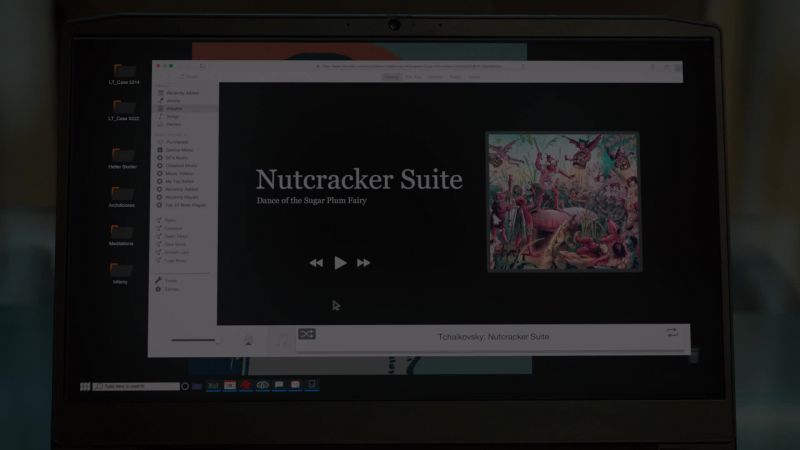Click the cloud icon on the taskbar

[x=262, y=385]
